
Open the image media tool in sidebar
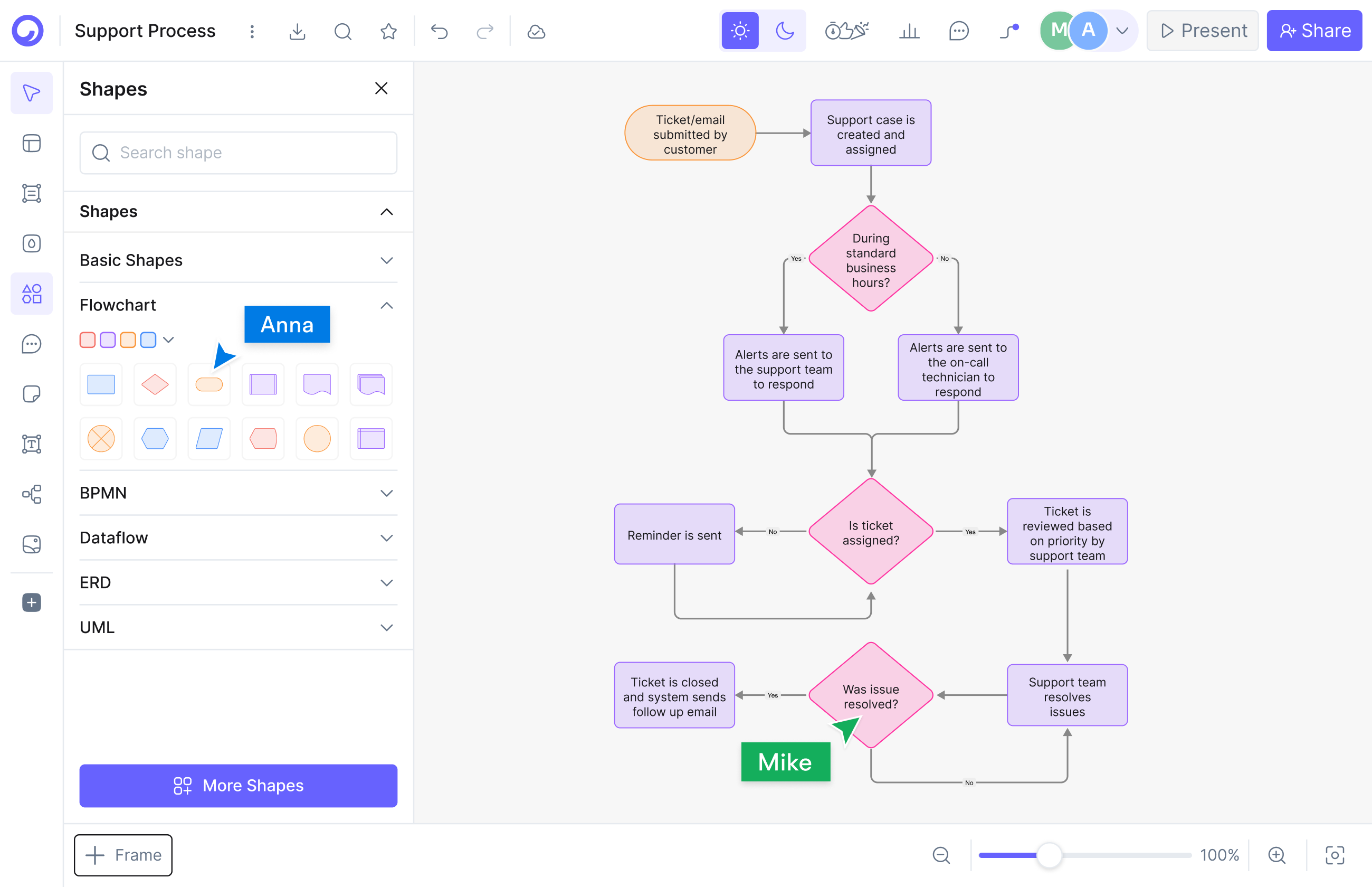click(32, 544)
